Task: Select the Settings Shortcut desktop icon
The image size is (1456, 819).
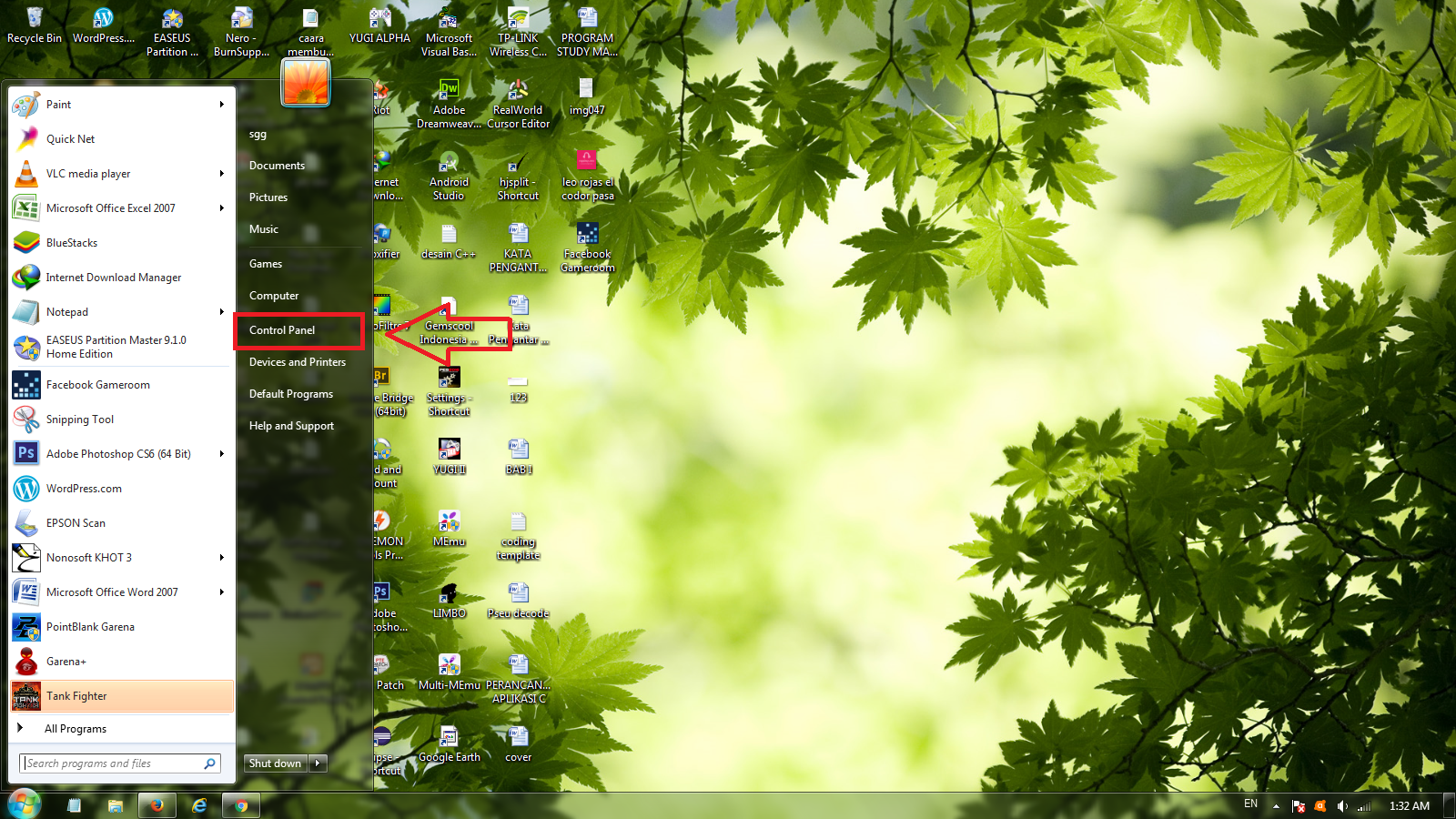Action: [x=449, y=391]
